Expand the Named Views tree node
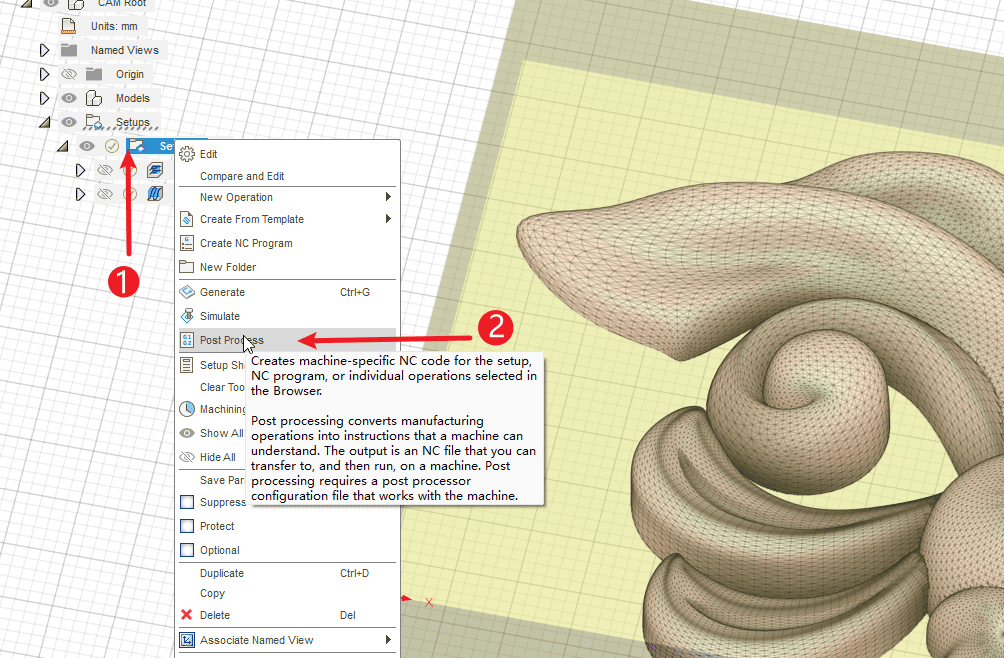 tap(44, 50)
